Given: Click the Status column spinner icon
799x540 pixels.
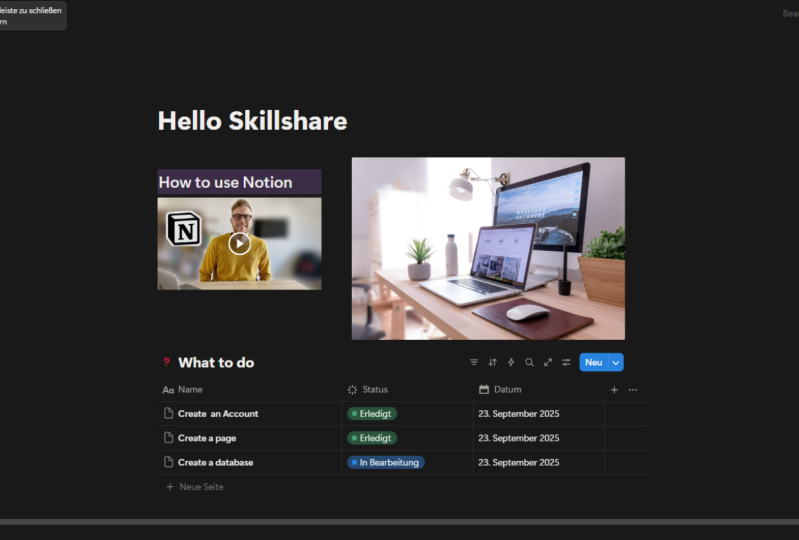Looking at the screenshot, I should pos(352,390).
